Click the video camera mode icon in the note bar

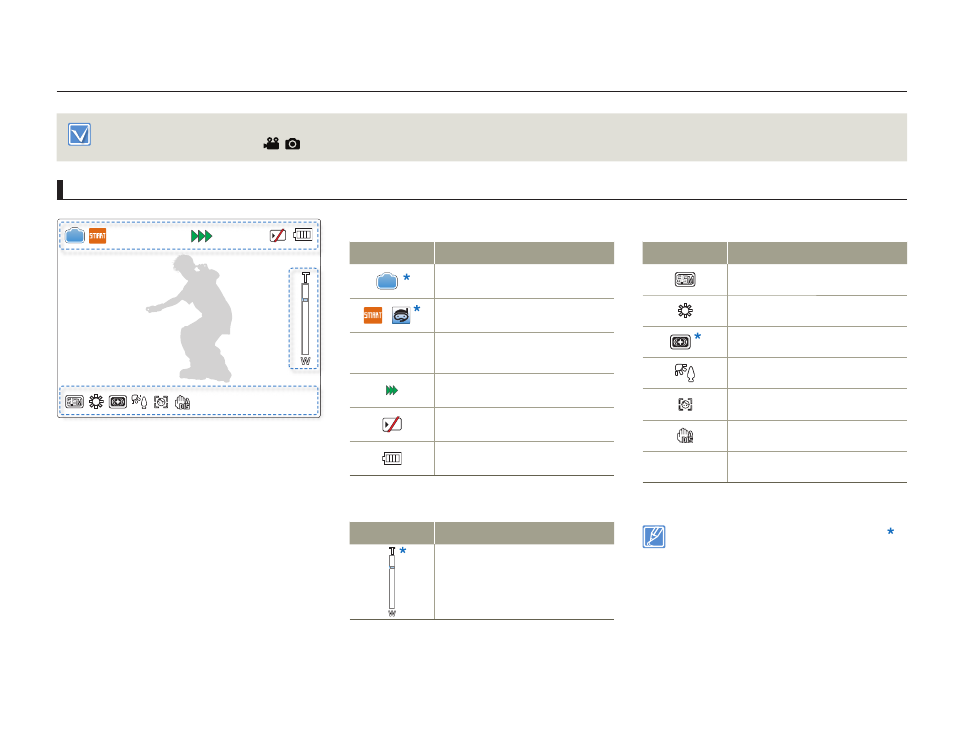pyautogui.click(x=271, y=144)
